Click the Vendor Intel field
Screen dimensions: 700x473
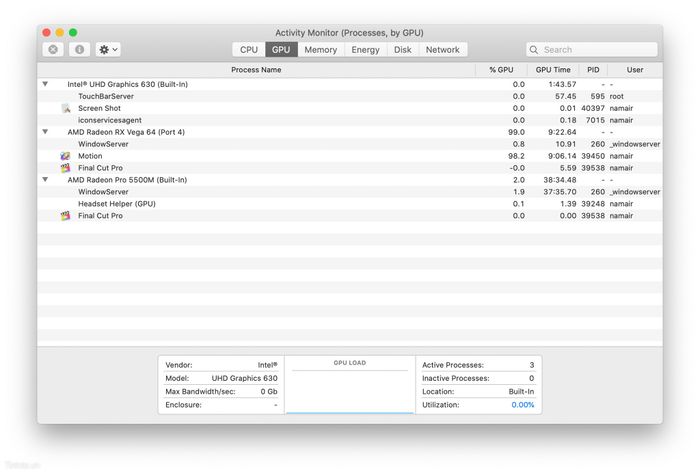click(x=221, y=365)
